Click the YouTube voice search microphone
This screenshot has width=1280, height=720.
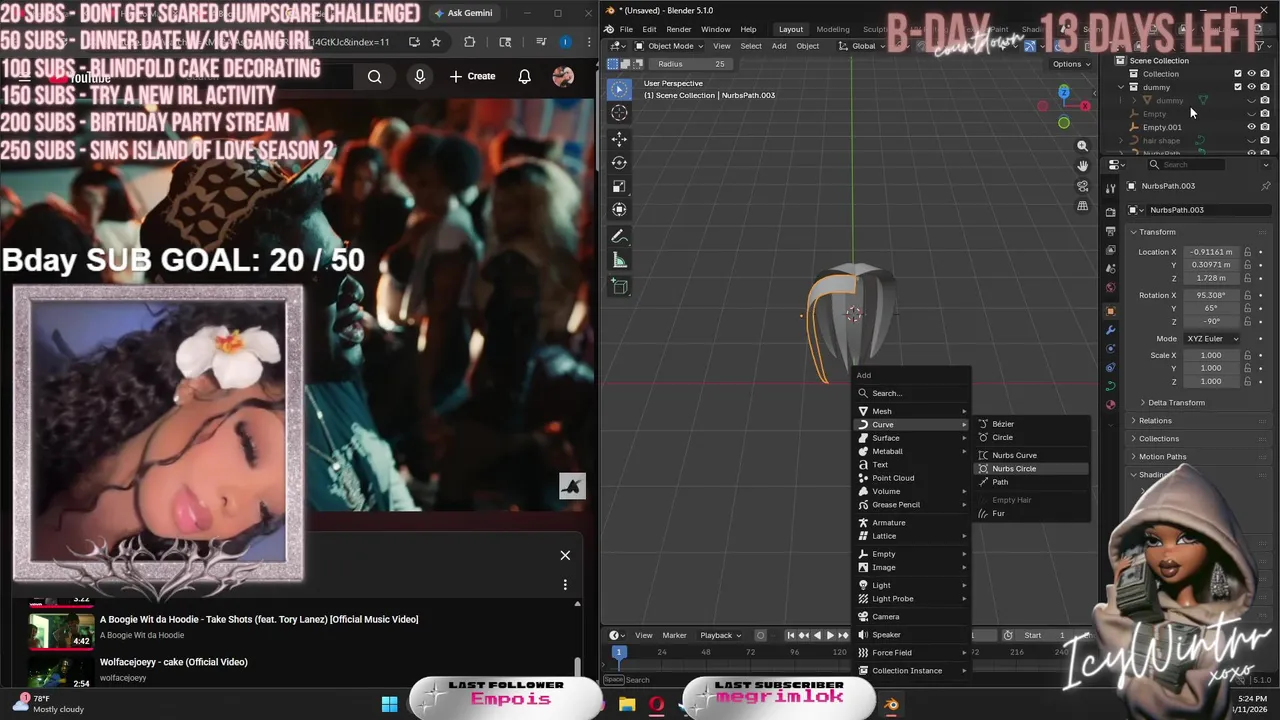[x=420, y=77]
